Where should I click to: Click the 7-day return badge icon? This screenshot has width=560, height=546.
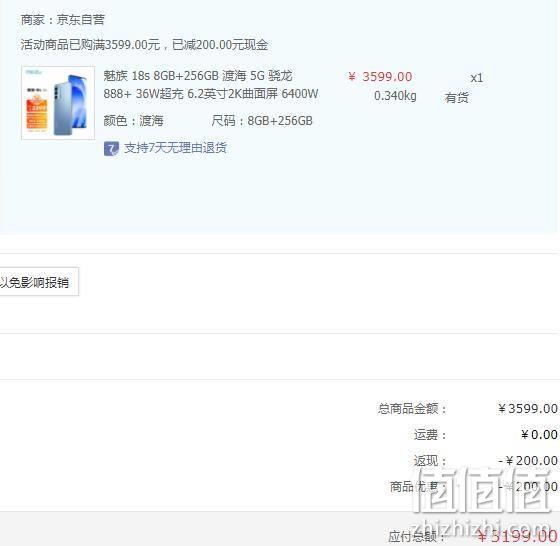tap(111, 149)
